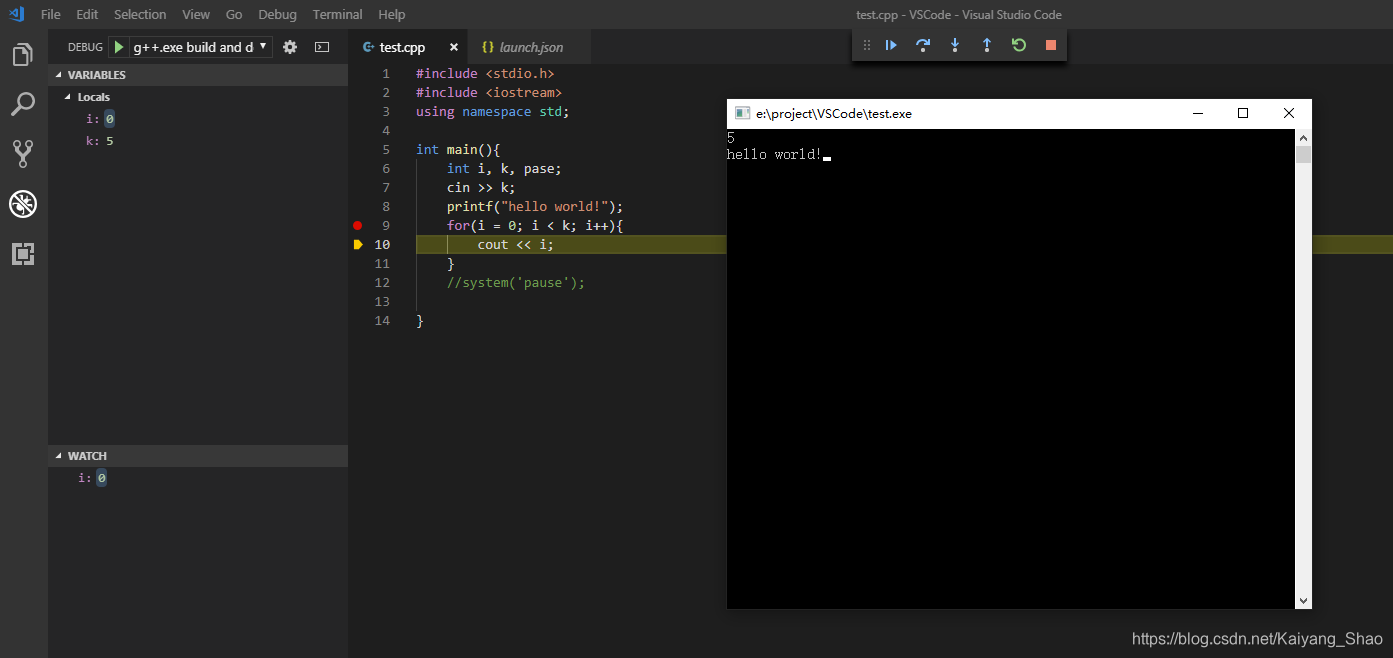Close the test.exe console window

coord(1289,113)
